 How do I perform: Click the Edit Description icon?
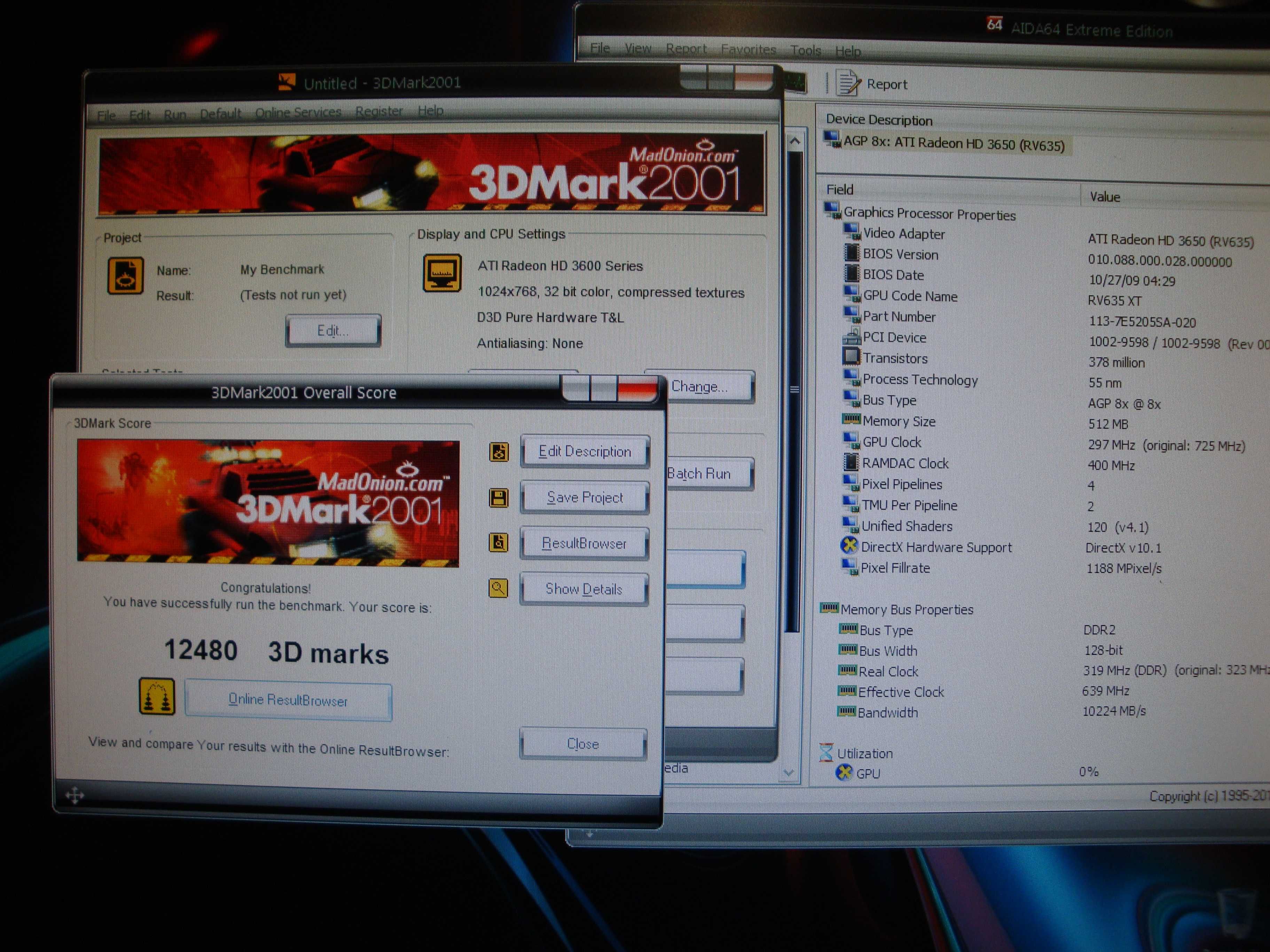click(x=498, y=452)
